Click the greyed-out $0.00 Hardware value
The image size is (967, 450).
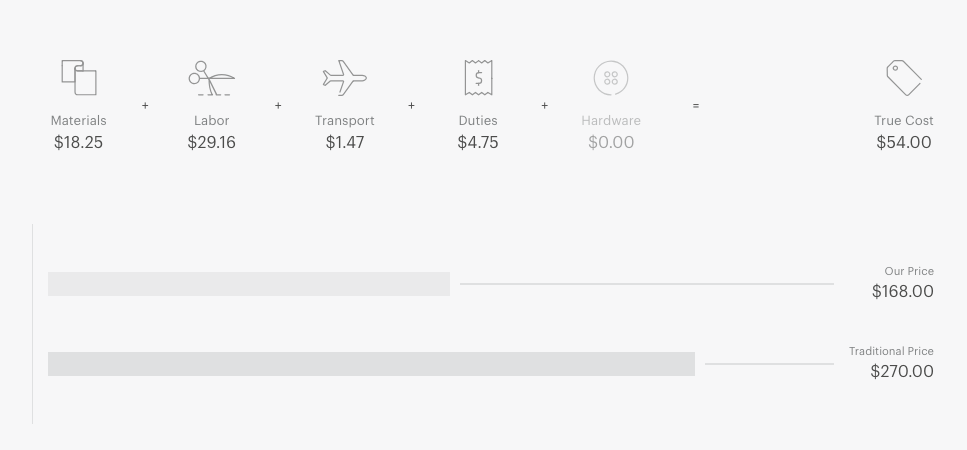click(x=611, y=142)
